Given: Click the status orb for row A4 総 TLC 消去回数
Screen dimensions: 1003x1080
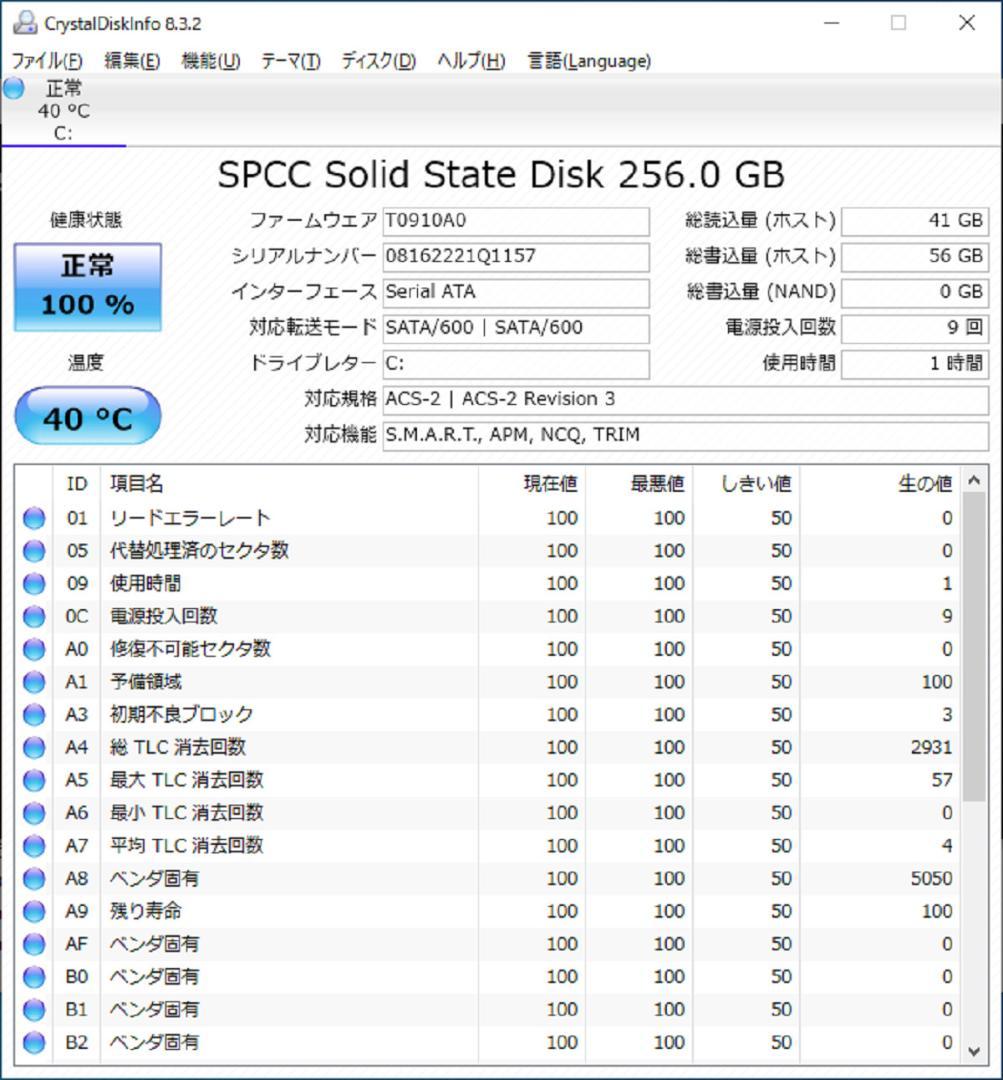Looking at the screenshot, I should click(34, 747).
